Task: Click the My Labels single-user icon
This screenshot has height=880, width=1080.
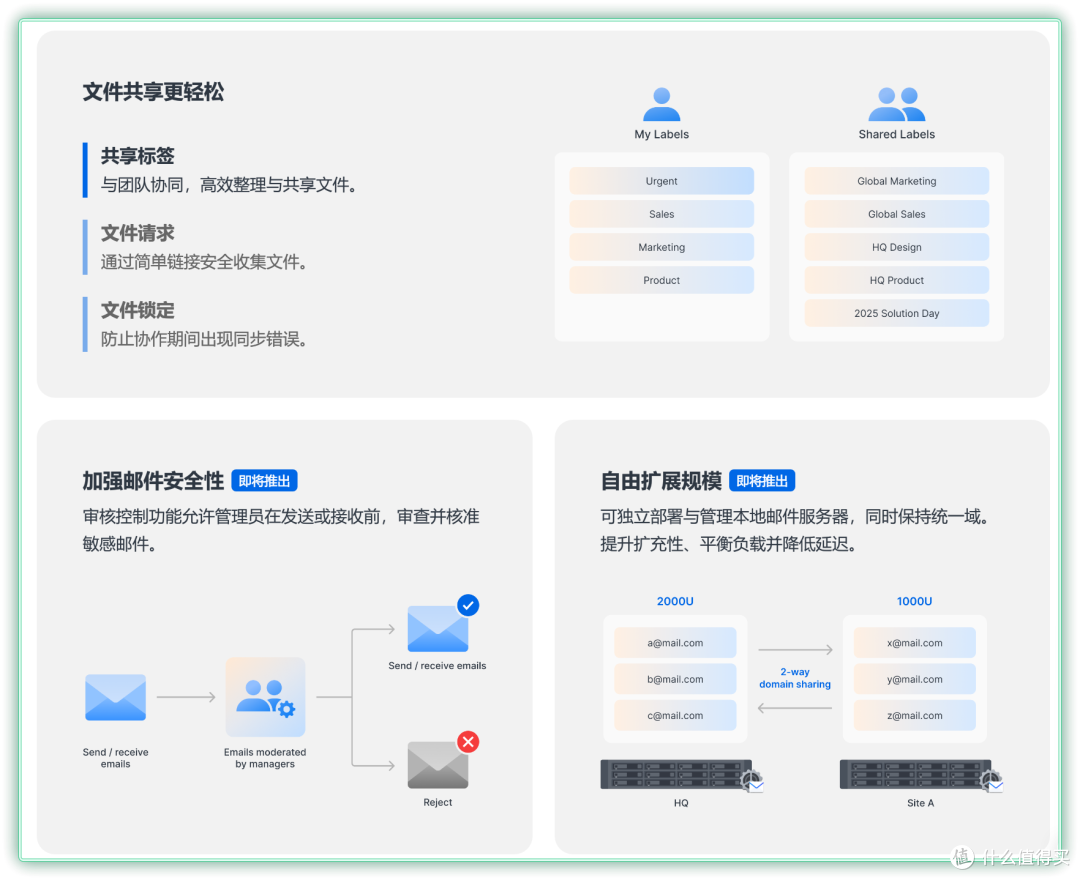Action: coord(661,104)
